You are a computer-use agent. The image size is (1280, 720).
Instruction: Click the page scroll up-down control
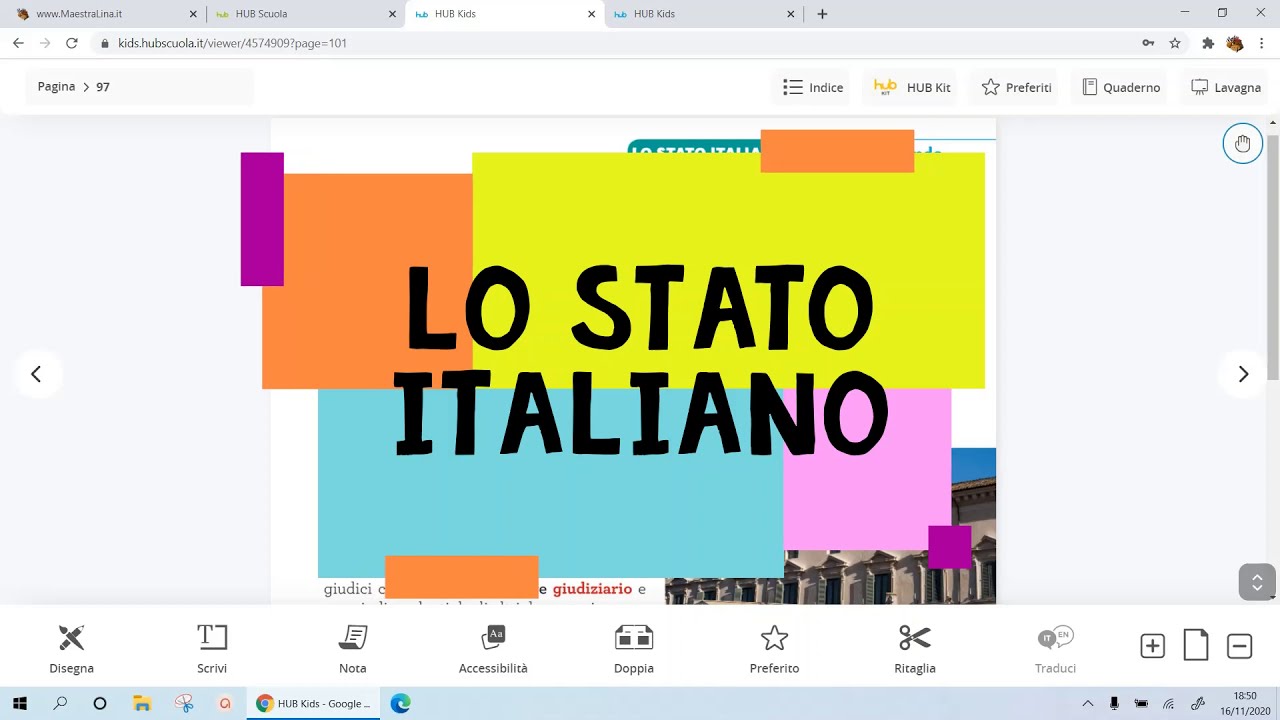1257,582
